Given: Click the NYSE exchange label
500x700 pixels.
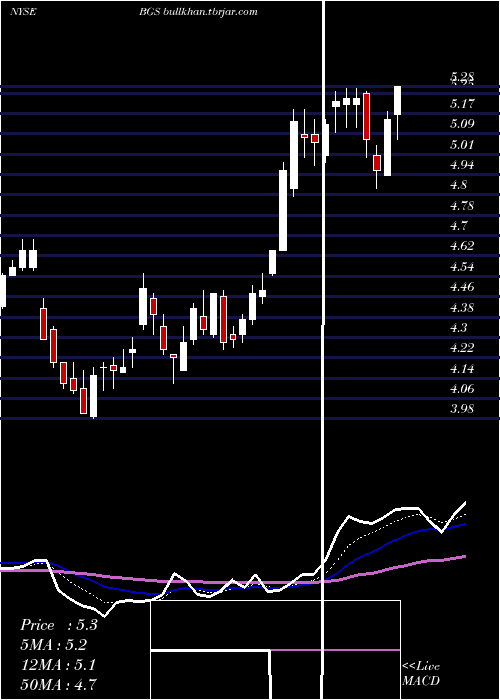Looking at the screenshot, I should (23, 12).
